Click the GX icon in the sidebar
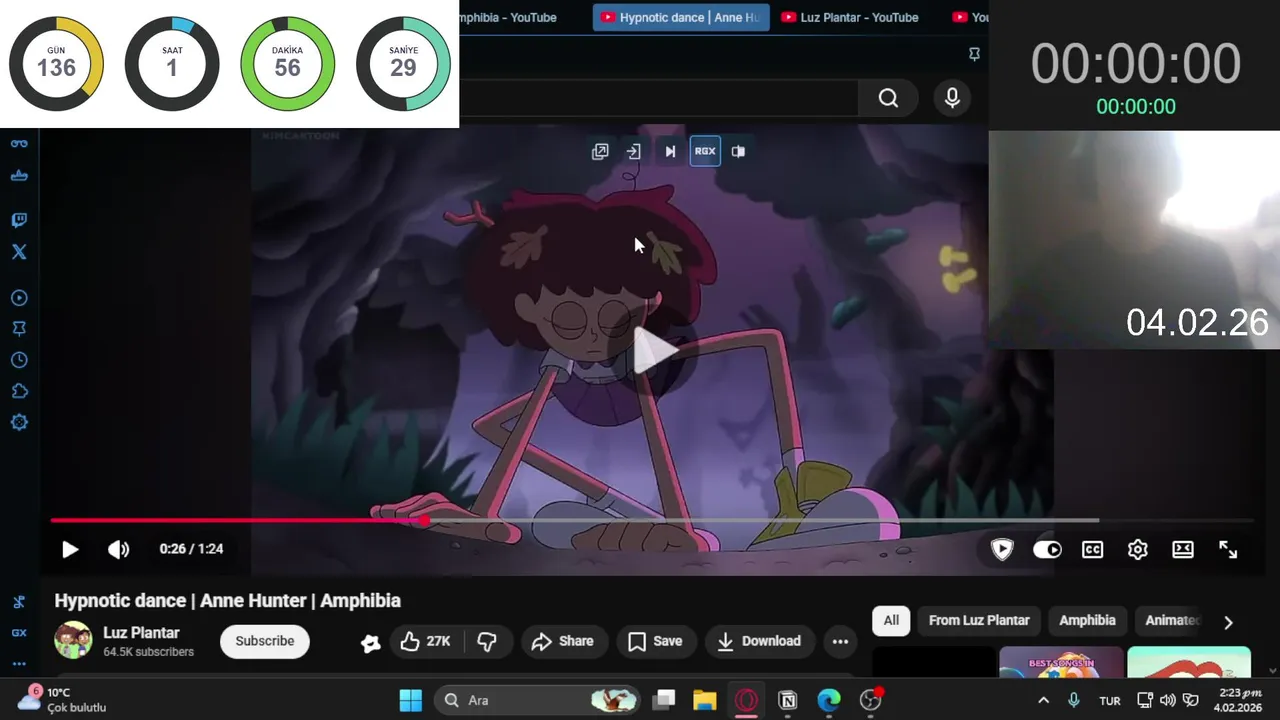 19,633
